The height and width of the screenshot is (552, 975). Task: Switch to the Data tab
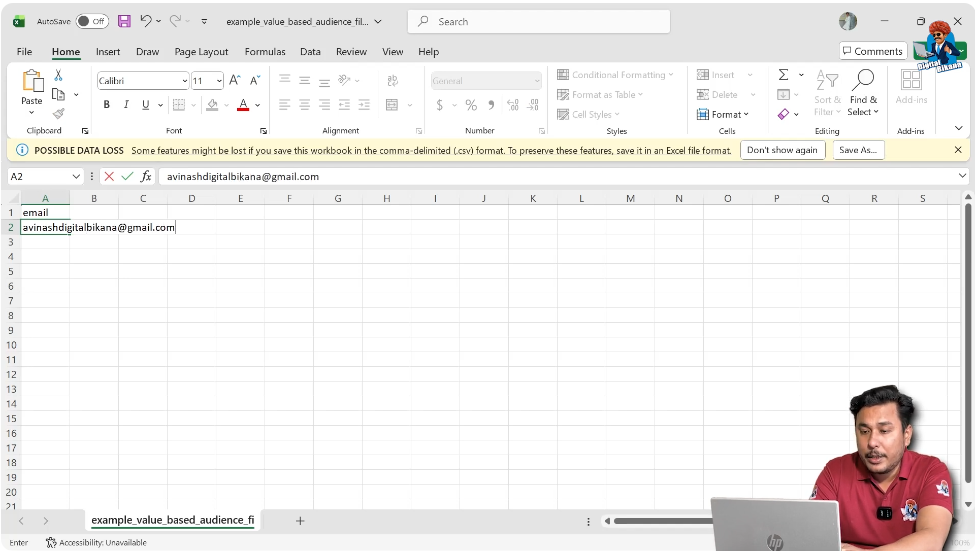[310, 52]
